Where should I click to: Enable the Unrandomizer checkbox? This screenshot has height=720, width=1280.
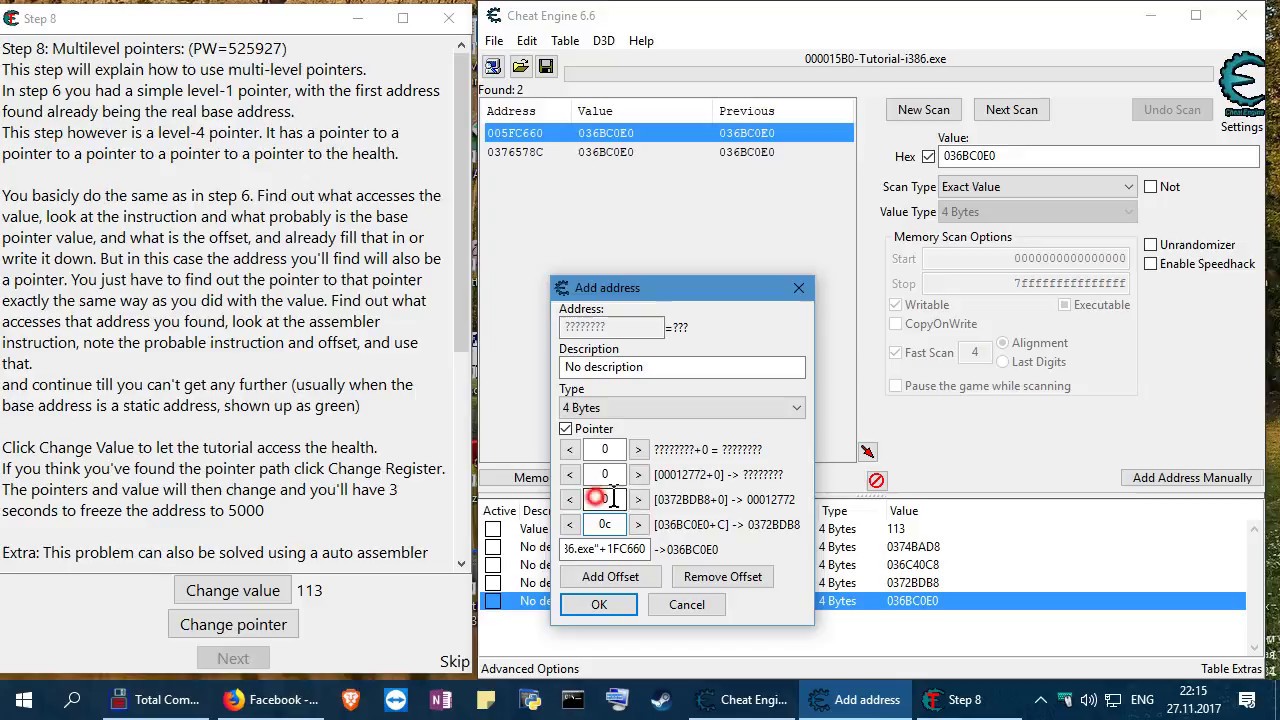coord(1150,245)
